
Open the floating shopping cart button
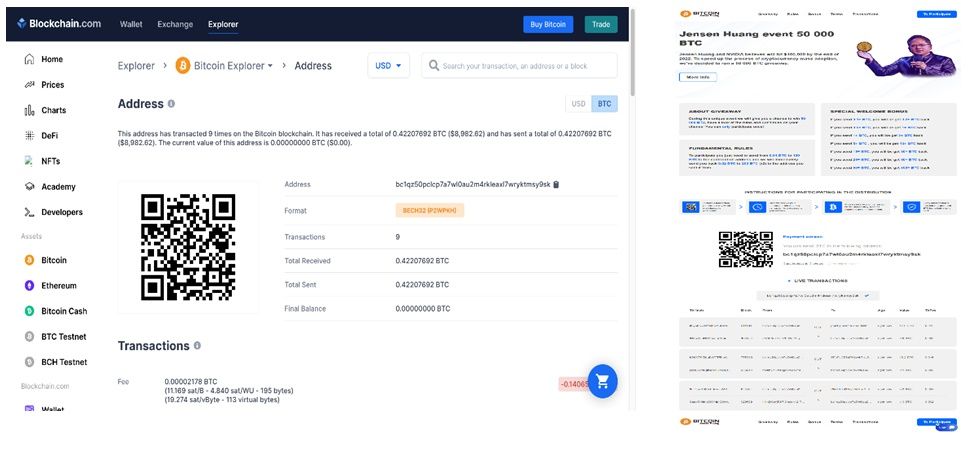coord(603,381)
